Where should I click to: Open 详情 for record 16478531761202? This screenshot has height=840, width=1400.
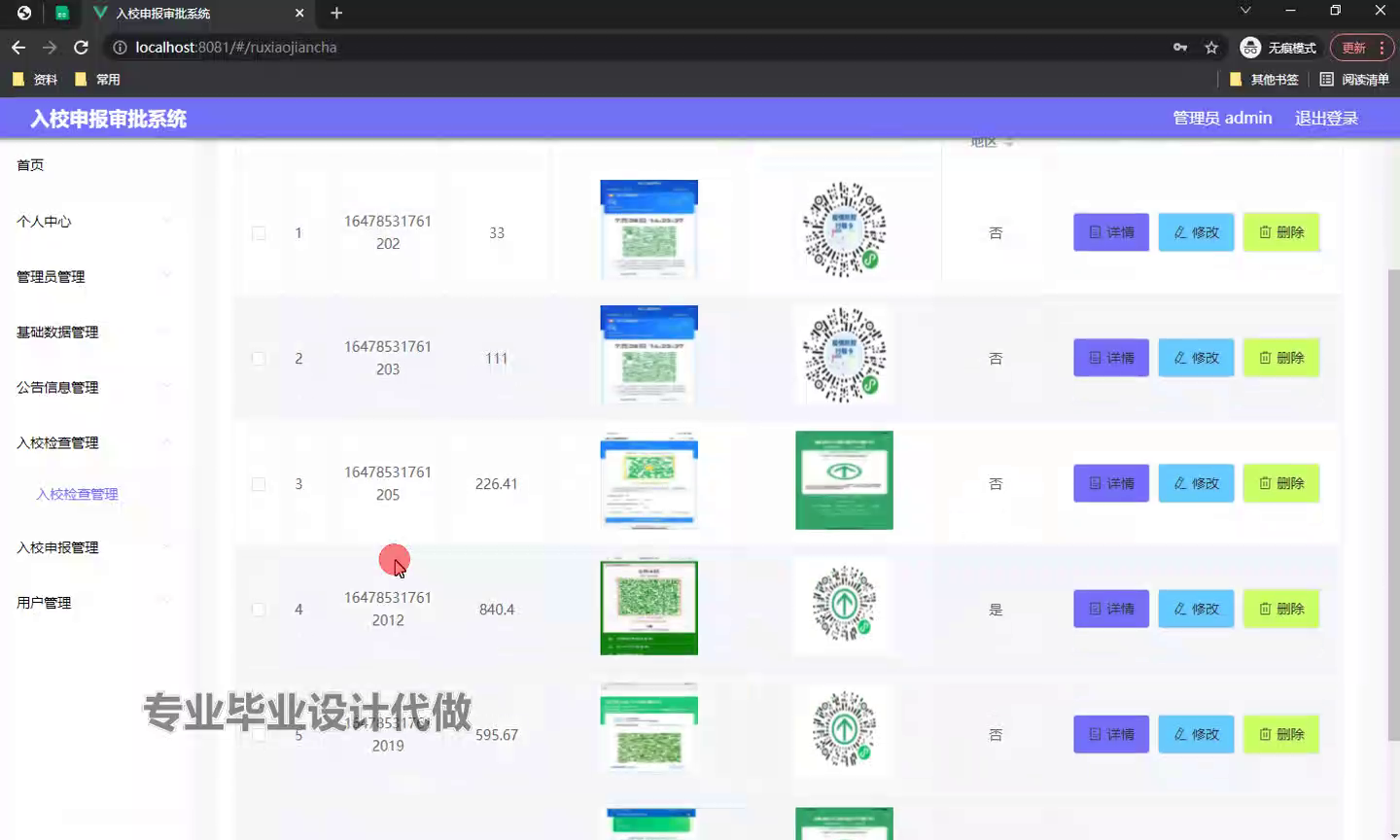click(1111, 232)
